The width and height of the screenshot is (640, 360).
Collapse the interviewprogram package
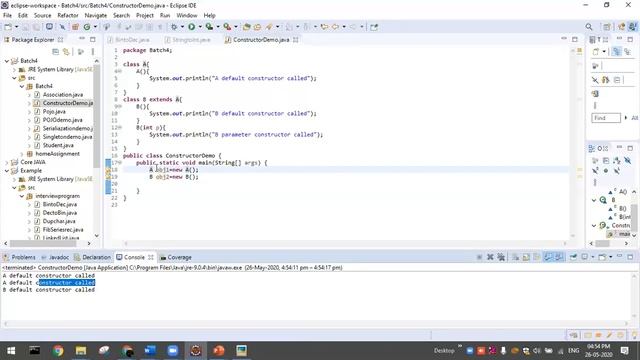point(22,196)
